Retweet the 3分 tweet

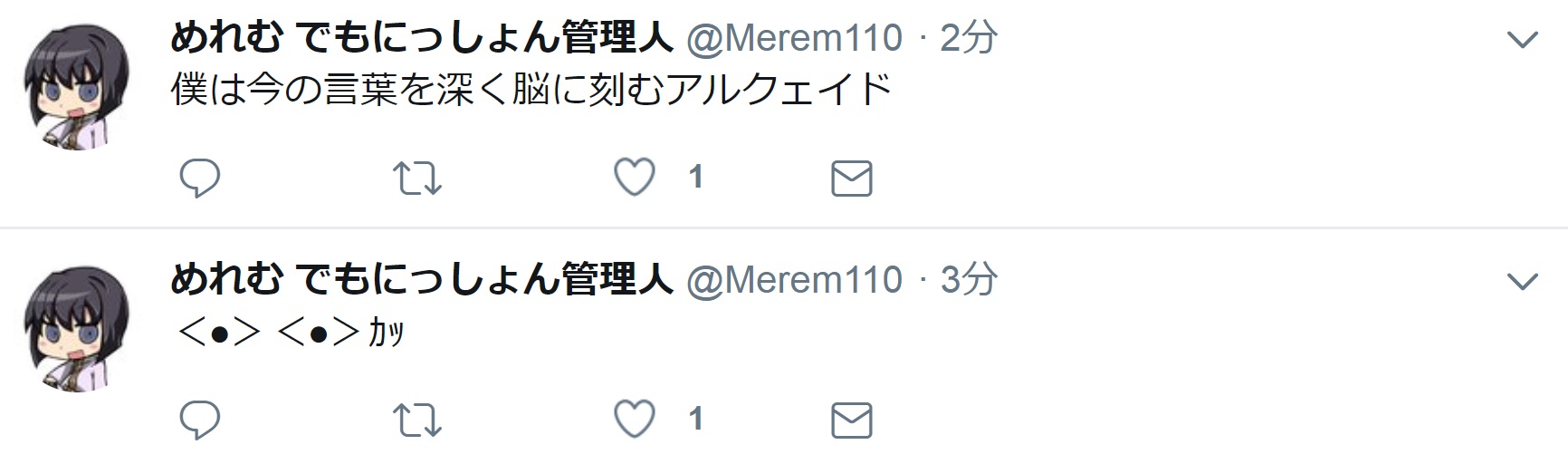pos(417,420)
